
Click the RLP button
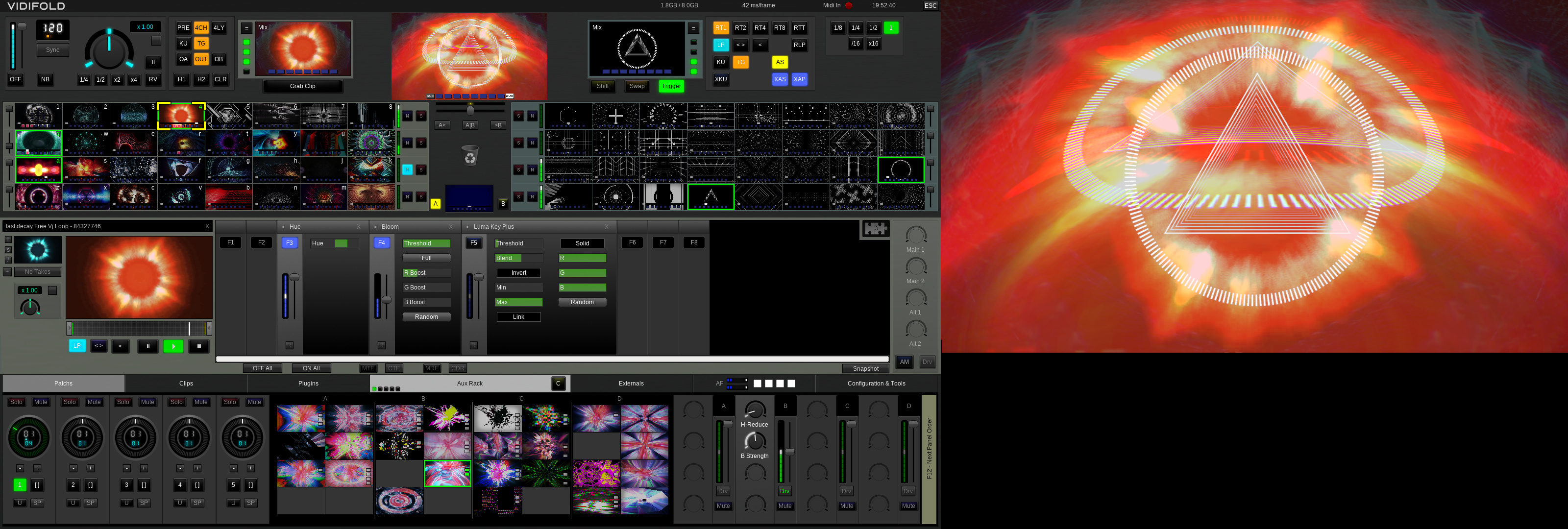[799, 45]
